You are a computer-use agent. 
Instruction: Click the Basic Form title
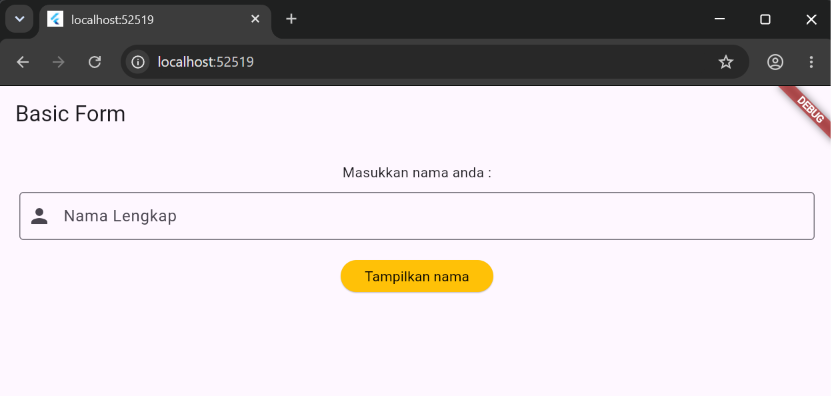coord(70,114)
